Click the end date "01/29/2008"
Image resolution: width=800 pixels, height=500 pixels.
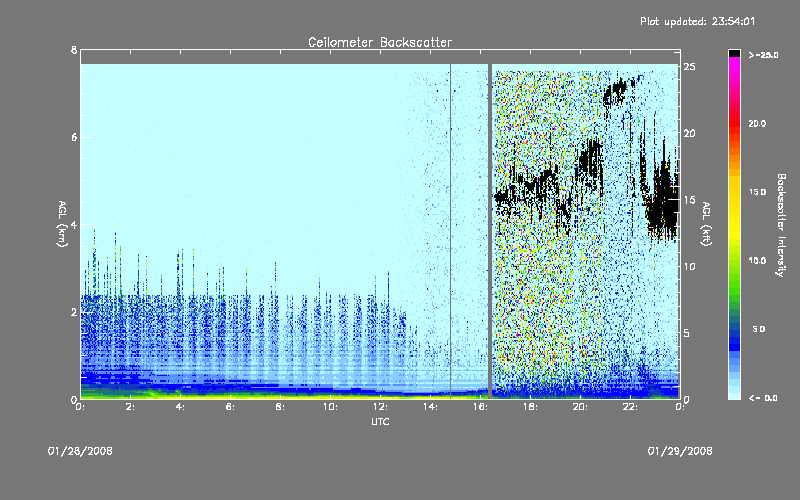(x=680, y=451)
